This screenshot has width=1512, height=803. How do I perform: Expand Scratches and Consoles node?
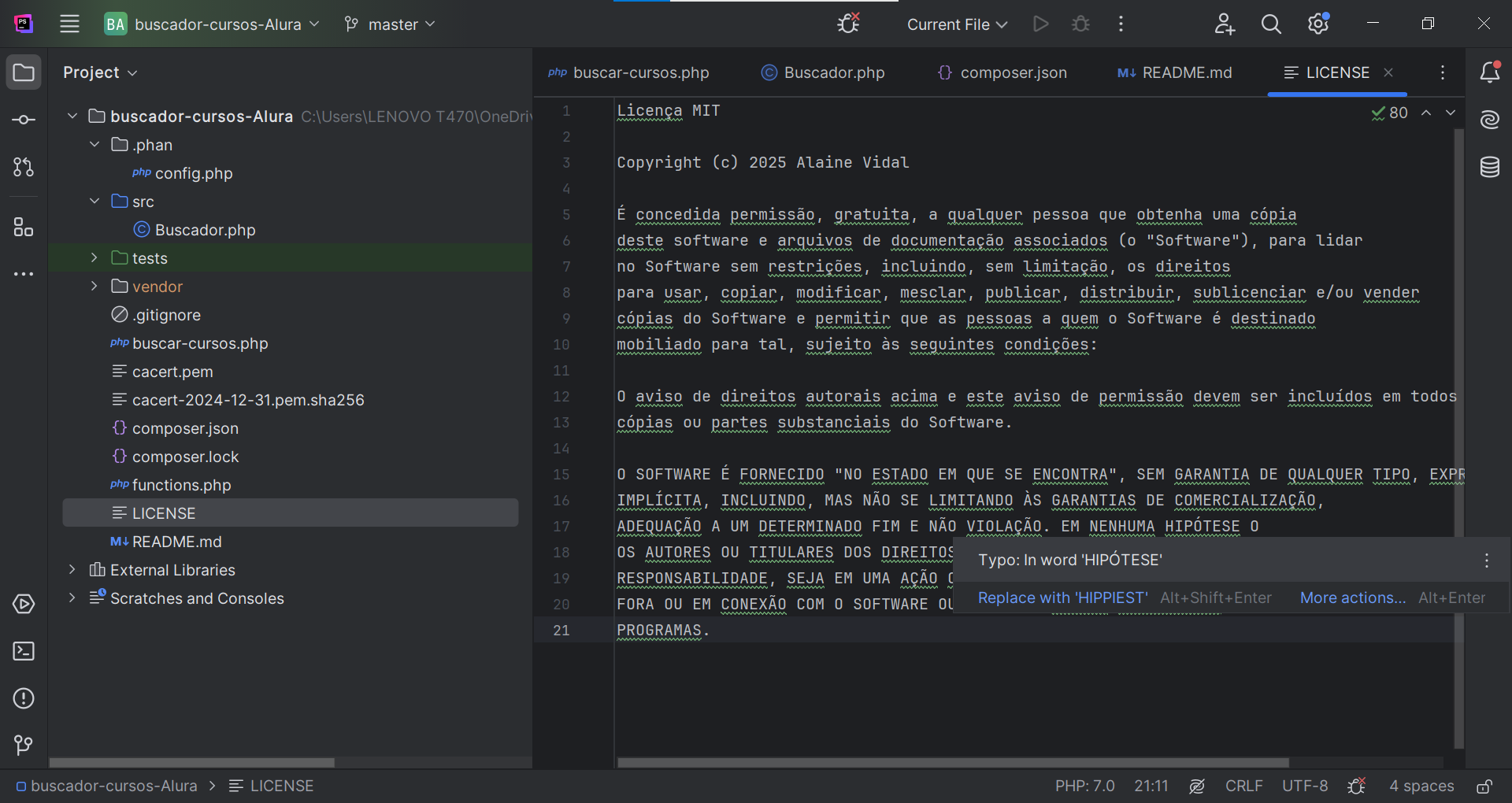click(72, 598)
